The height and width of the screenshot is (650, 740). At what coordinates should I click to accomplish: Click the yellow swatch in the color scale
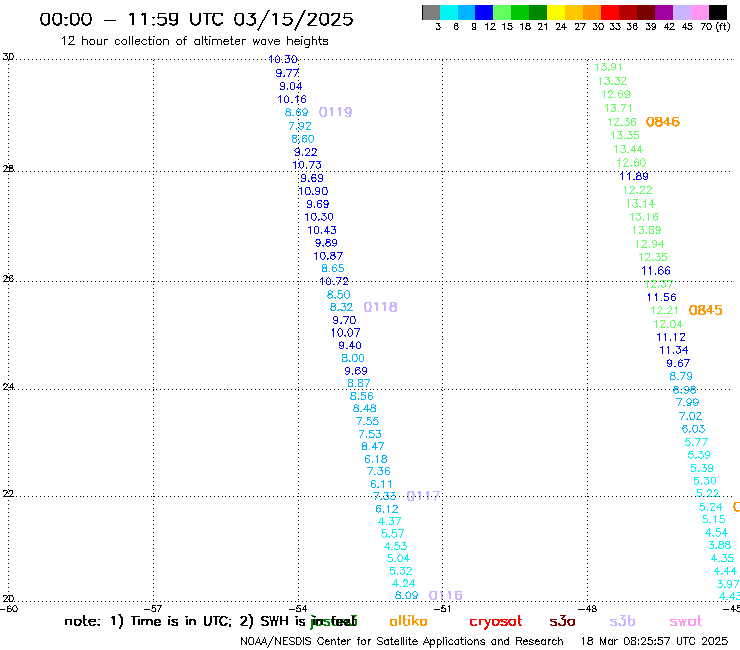click(x=556, y=12)
